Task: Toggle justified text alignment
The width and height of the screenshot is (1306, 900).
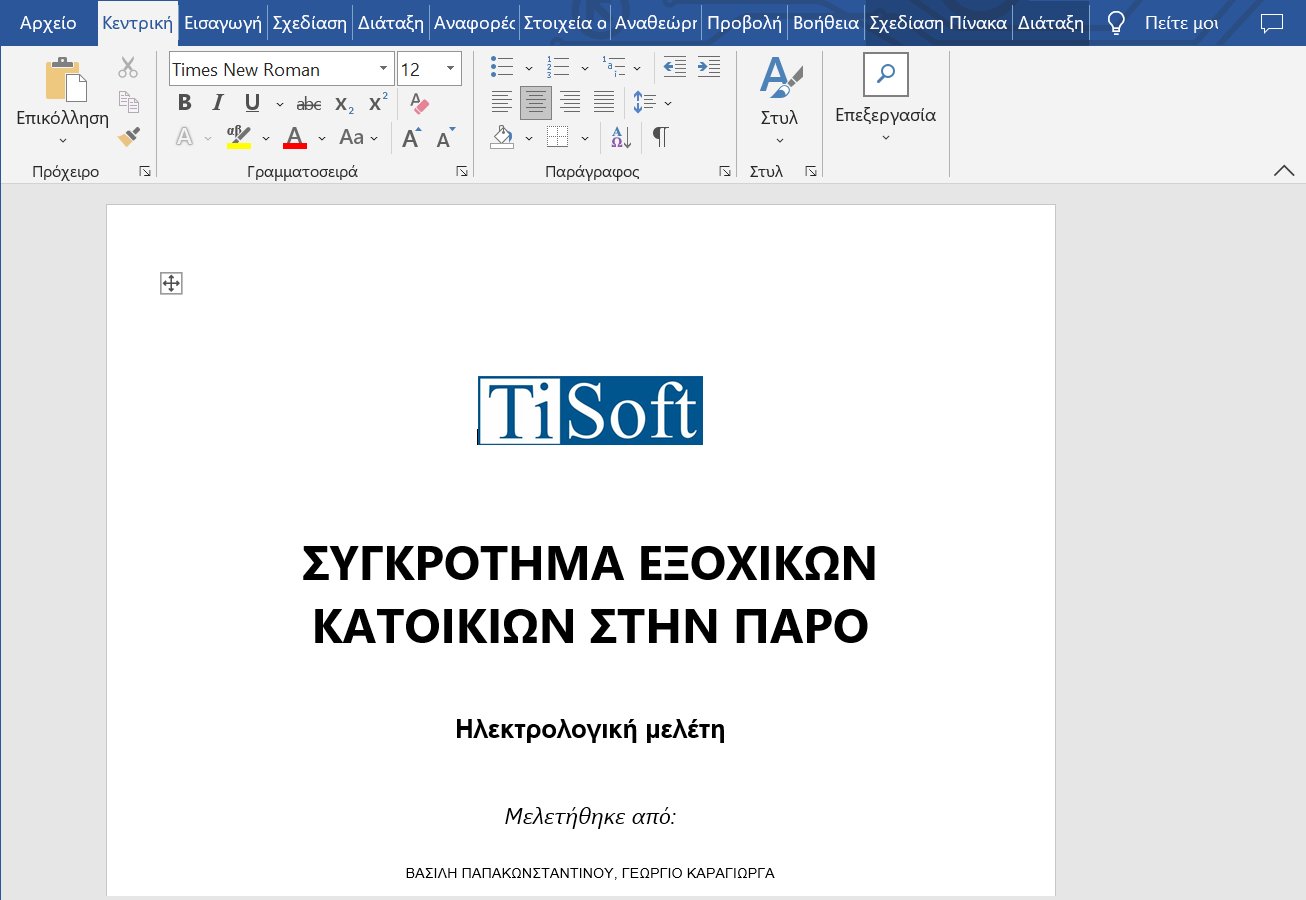Action: [603, 102]
